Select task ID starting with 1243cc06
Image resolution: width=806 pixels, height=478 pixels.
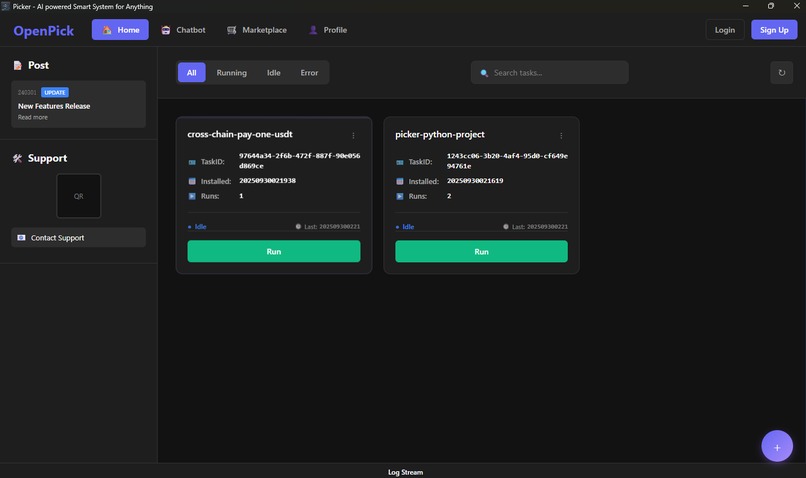coord(507,160)
